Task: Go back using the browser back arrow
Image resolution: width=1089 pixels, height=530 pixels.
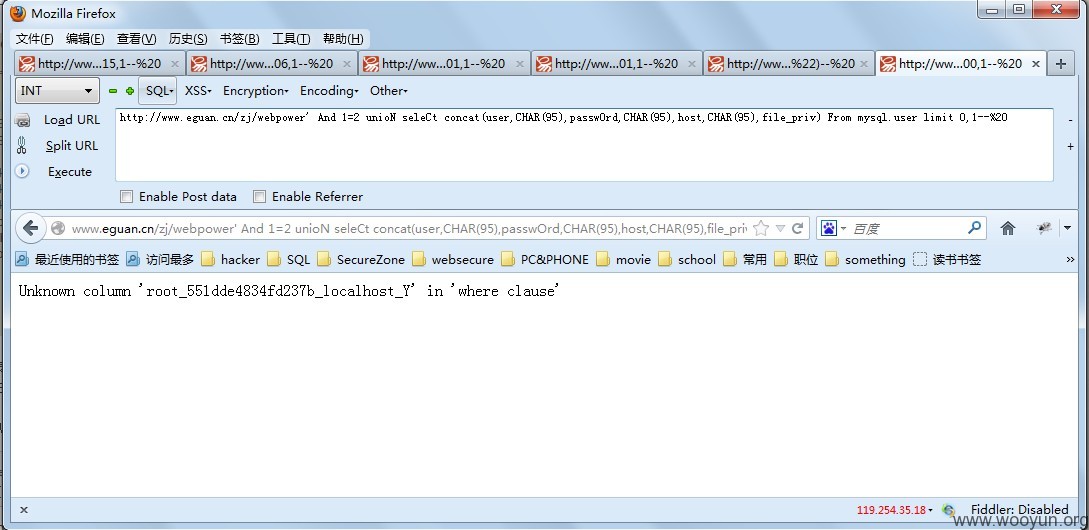Action: [30, 228]
